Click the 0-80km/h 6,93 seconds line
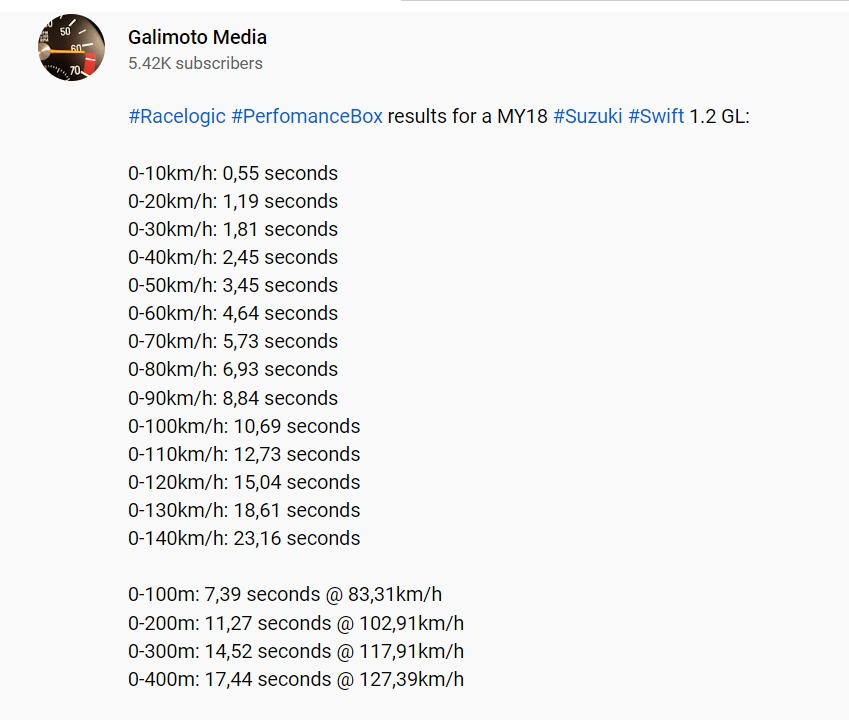This screenshot has width=849, height=720. pos(233,369)
